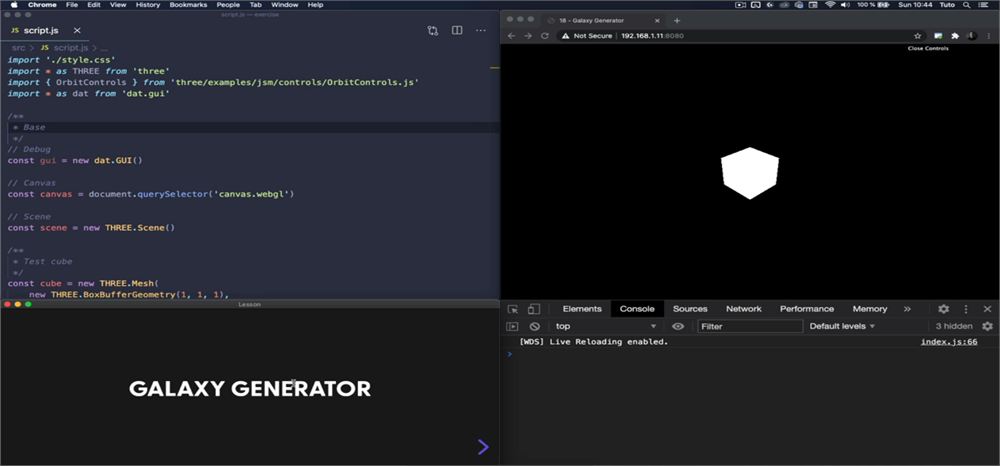1000x466 pixels.
Task: Switch to the Sources tab in DevTools
Action: pyautogui.click(x=690, y=309)
